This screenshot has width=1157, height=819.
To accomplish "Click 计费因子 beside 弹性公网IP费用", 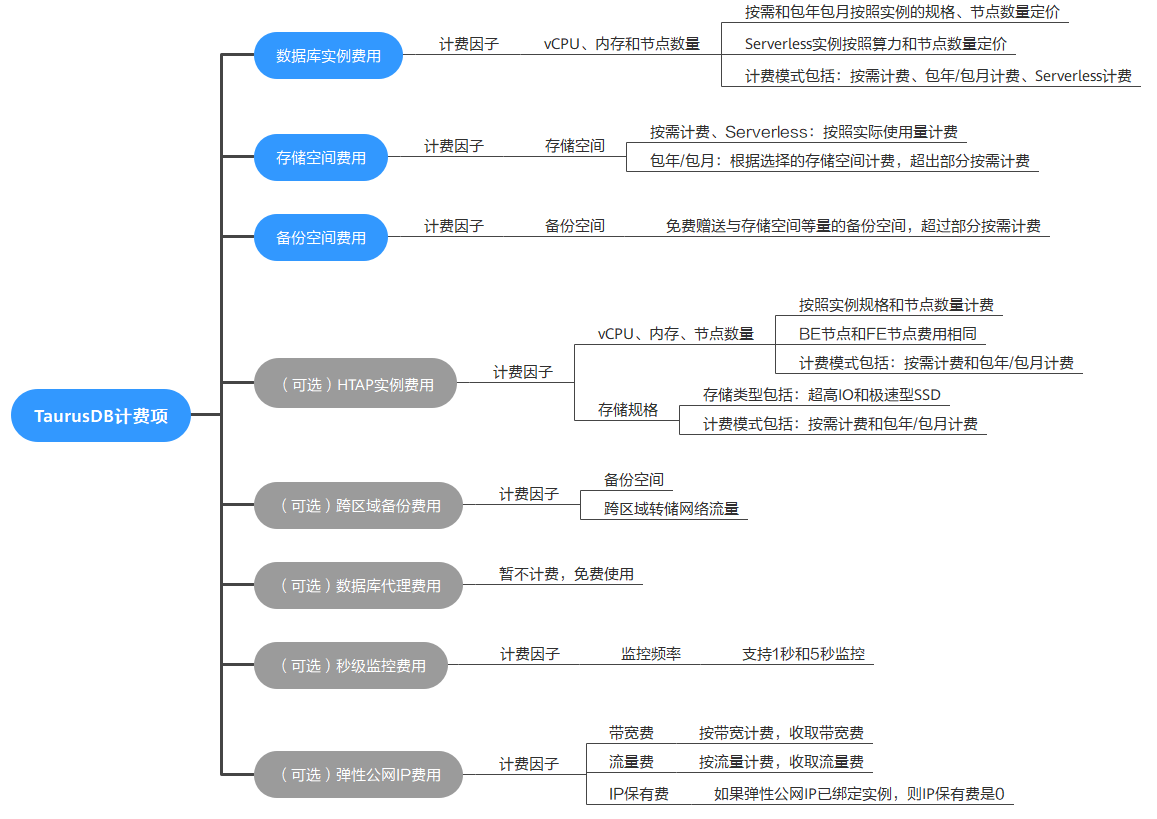I will coord(529,764).
